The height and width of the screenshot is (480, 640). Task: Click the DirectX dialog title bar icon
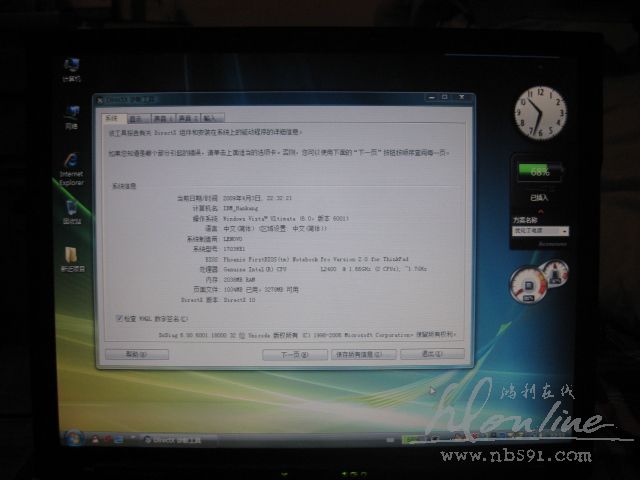[100, 100]
